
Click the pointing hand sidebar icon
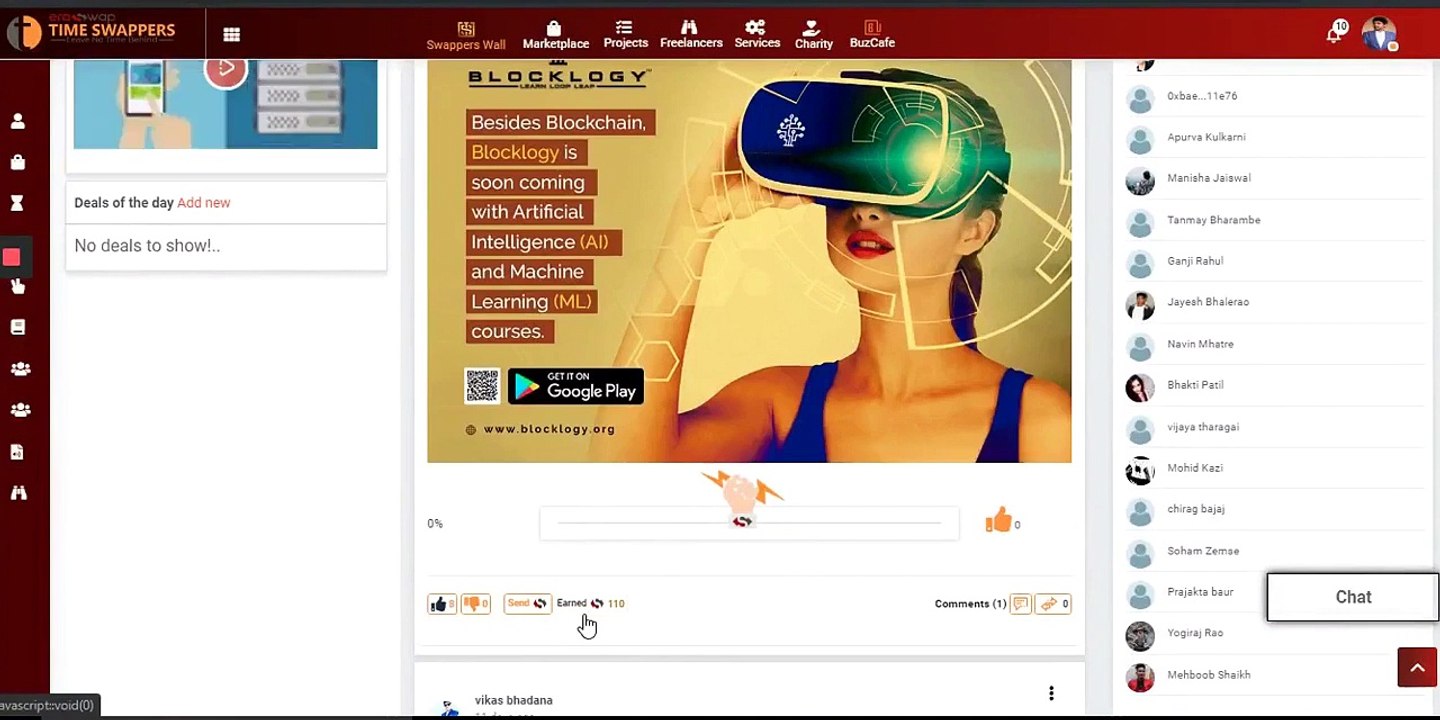18,287
